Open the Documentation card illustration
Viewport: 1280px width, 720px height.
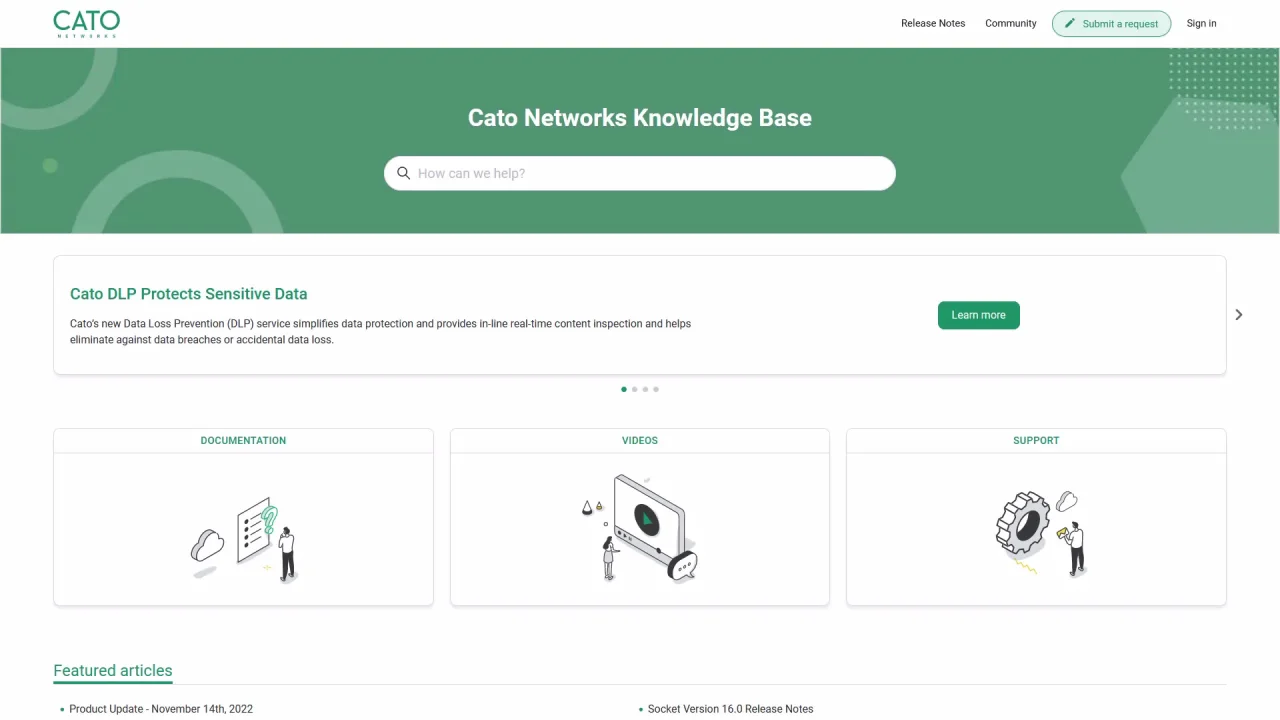244,540
